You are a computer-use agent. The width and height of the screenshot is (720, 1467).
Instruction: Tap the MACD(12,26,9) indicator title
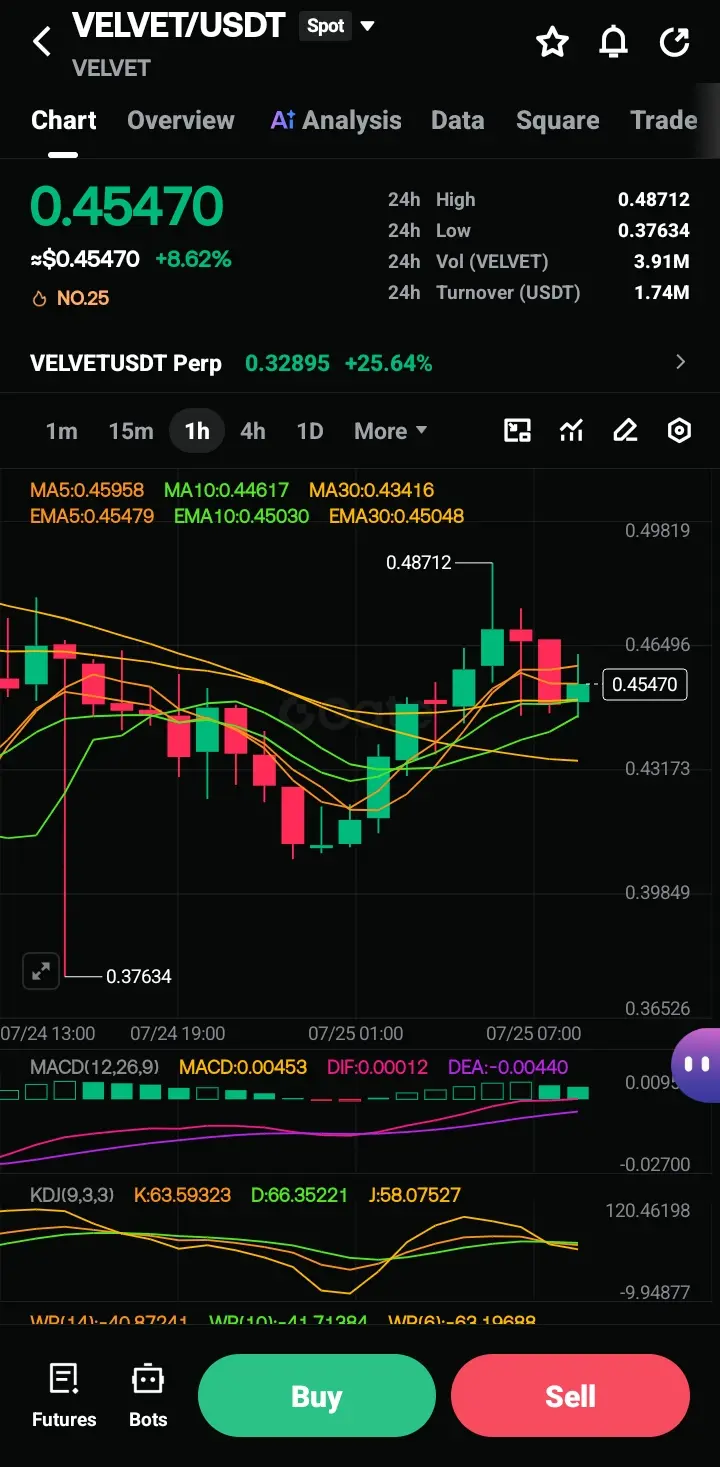click(x=95, y=1067)
